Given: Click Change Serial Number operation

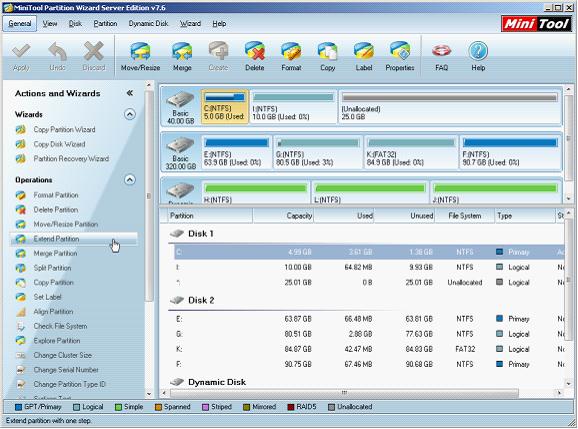Looking at the screenshot, I should tap(66, 370).
